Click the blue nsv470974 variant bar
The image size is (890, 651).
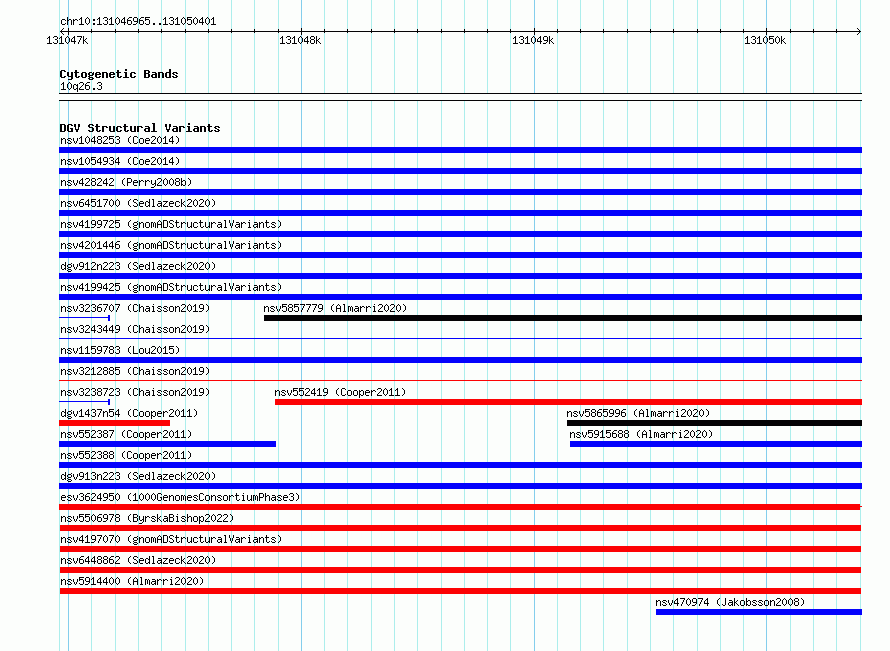pyautogui.click(x=759, y=612)
